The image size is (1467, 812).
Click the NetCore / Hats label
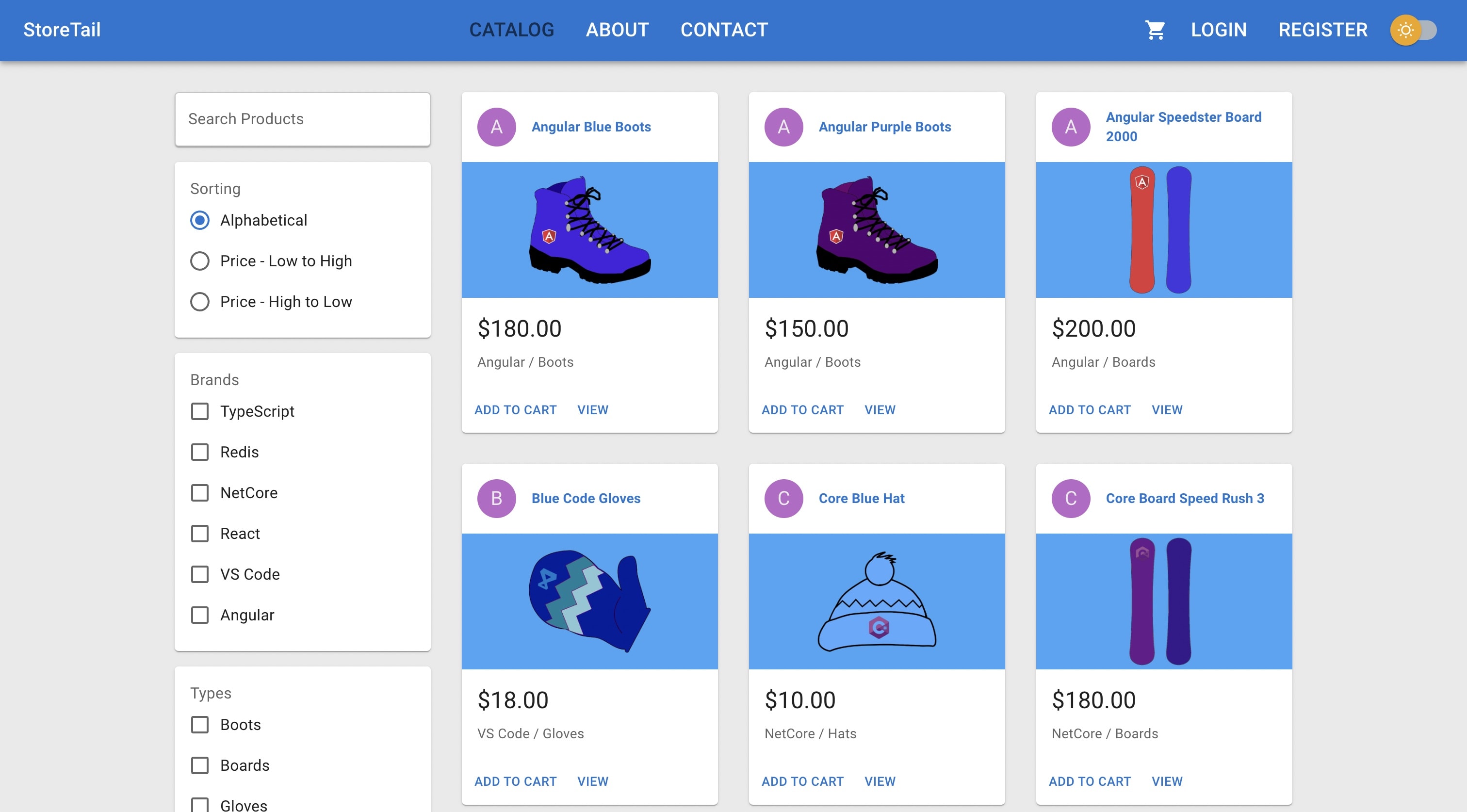click(810, 733)
